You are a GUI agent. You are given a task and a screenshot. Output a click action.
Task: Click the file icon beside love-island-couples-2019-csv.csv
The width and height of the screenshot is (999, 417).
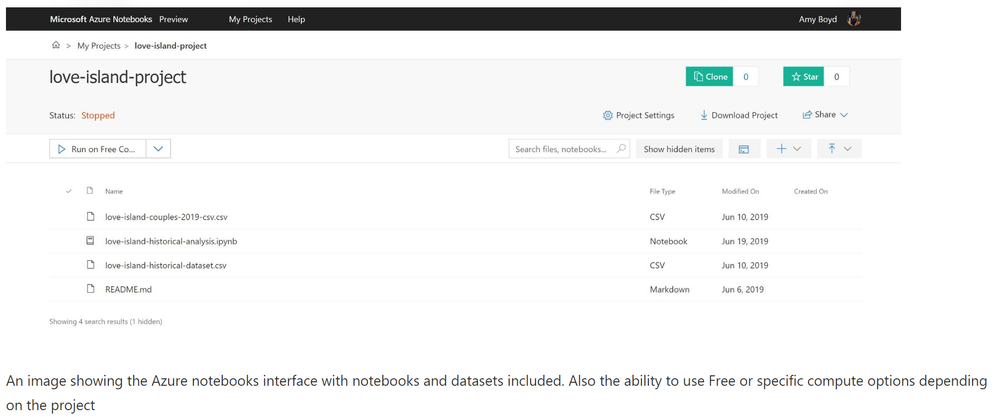click(x=90, y=216)
